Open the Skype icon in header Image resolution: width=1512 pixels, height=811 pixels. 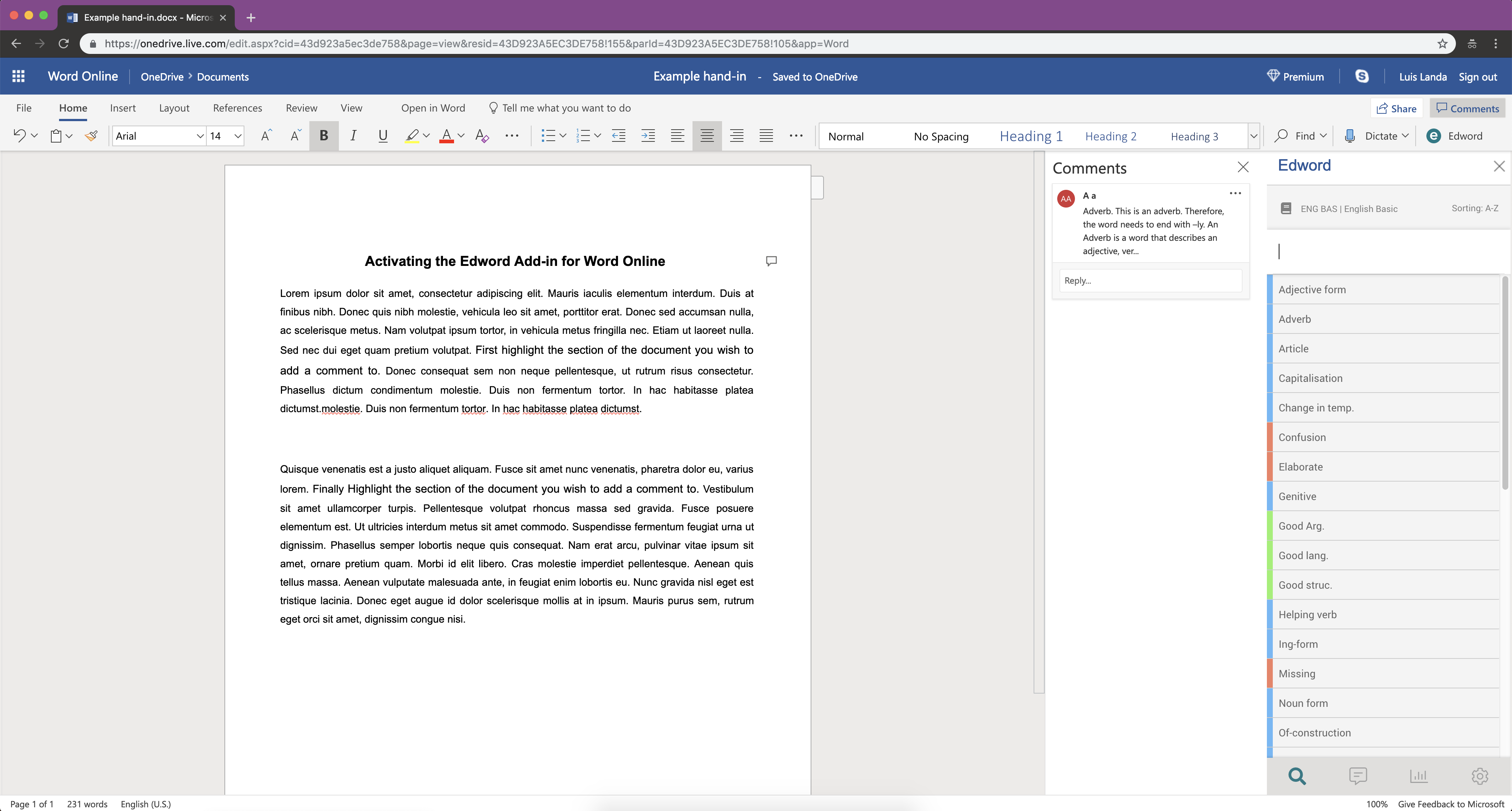(x=1362, y=76)
